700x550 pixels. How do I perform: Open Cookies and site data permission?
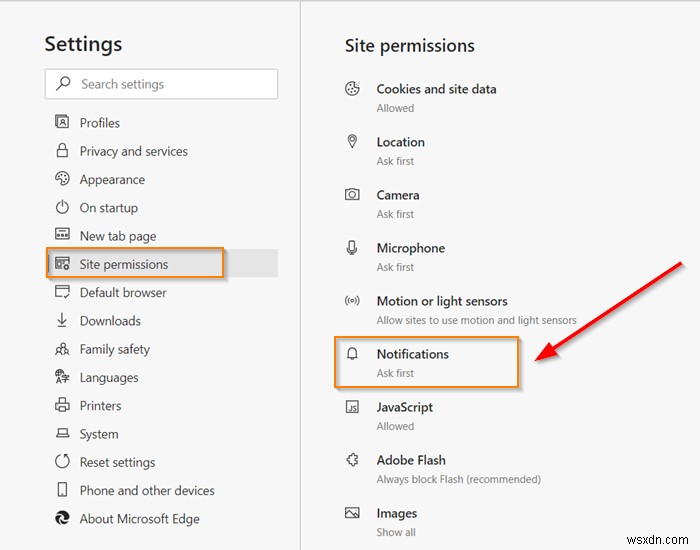point(436,89)
